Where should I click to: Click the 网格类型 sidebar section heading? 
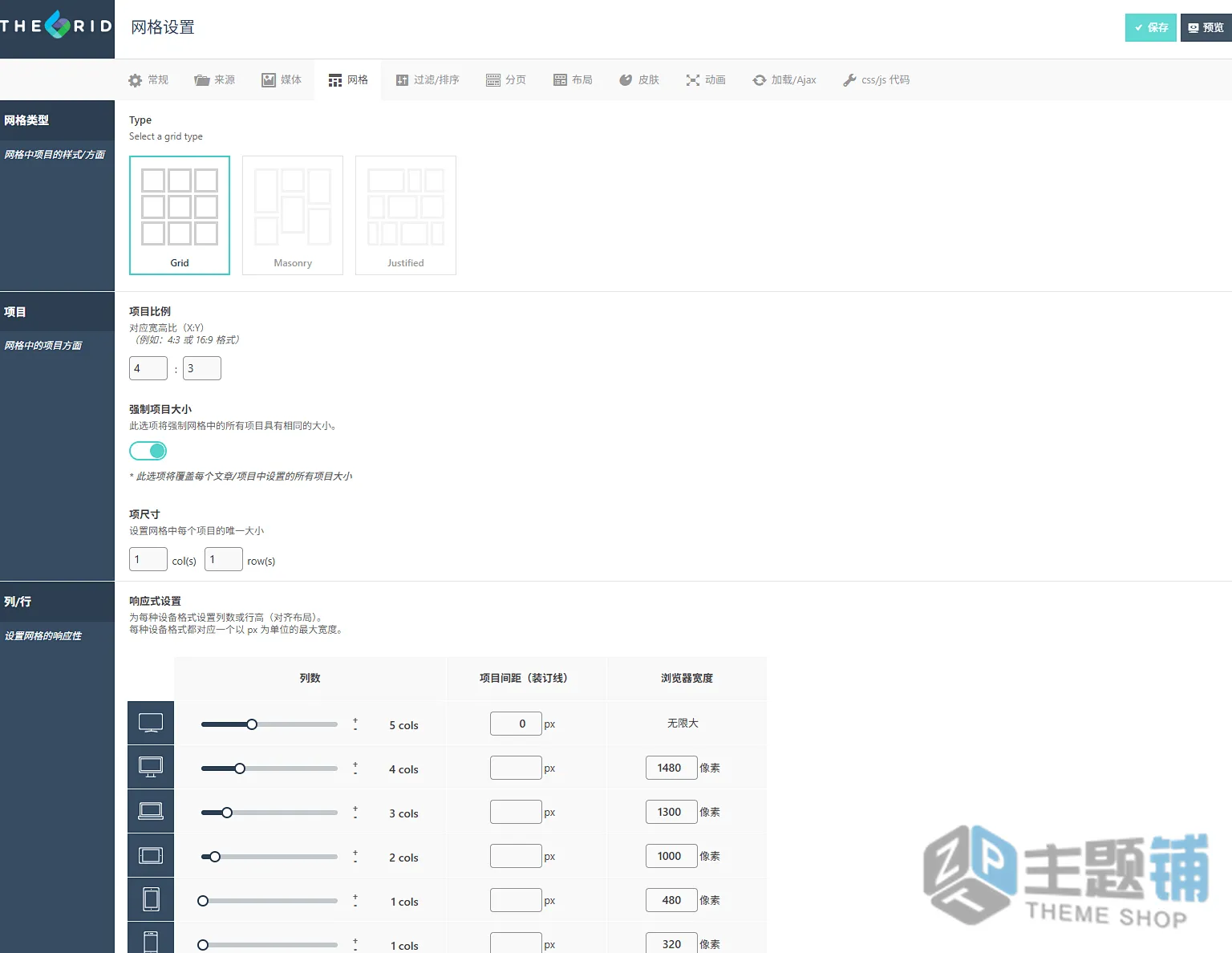tap(26, 120)
